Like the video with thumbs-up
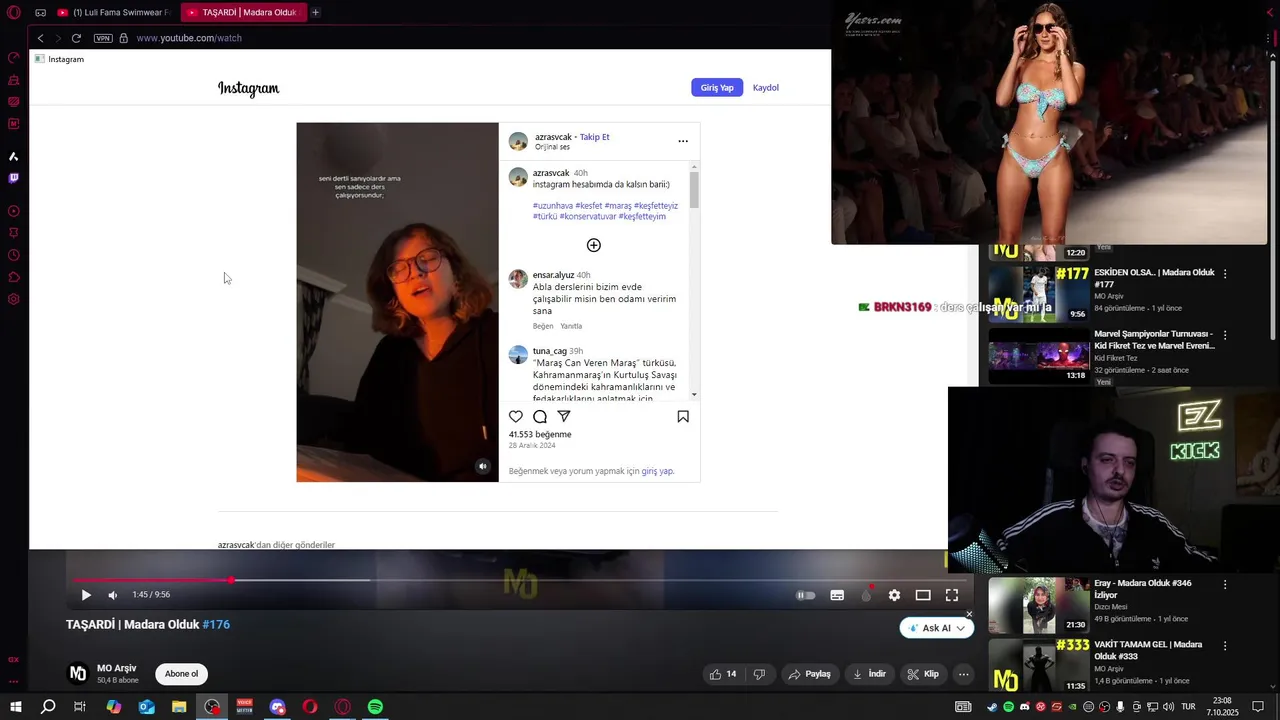Viewport: 1280px width, 720px height. coord(723,674)
